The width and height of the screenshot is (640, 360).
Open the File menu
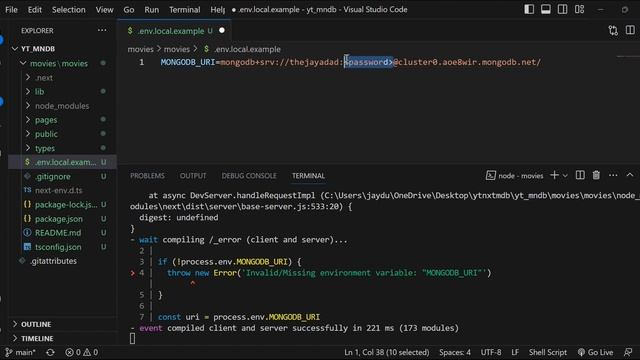point(11,9)
